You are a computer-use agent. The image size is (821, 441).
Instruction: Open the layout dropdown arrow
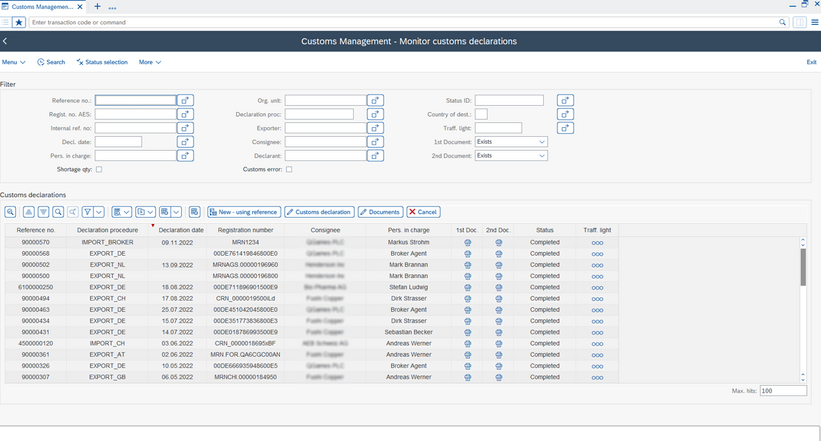click(x=176, y=212)
